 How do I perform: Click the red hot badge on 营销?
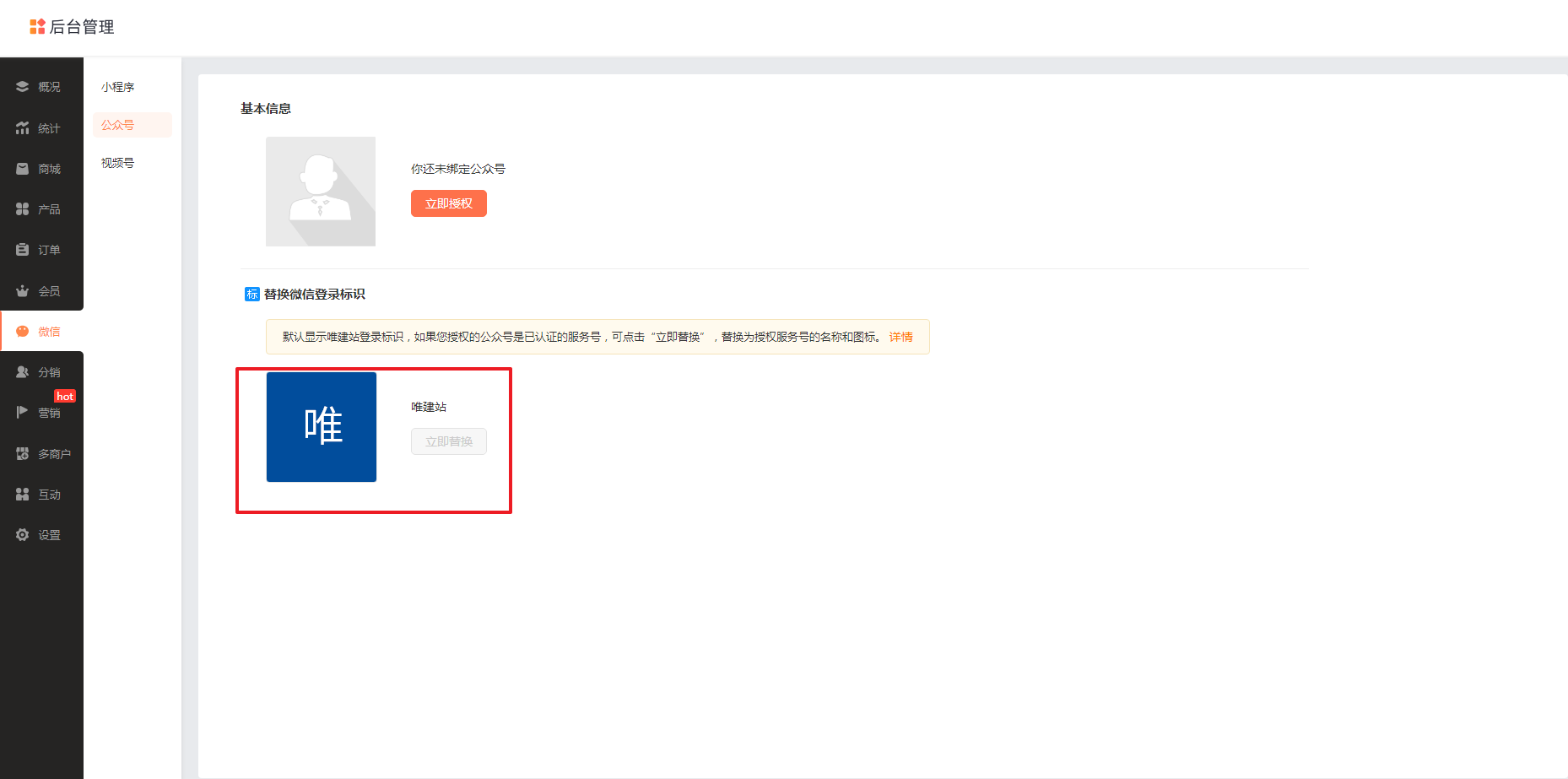[65, 397]
